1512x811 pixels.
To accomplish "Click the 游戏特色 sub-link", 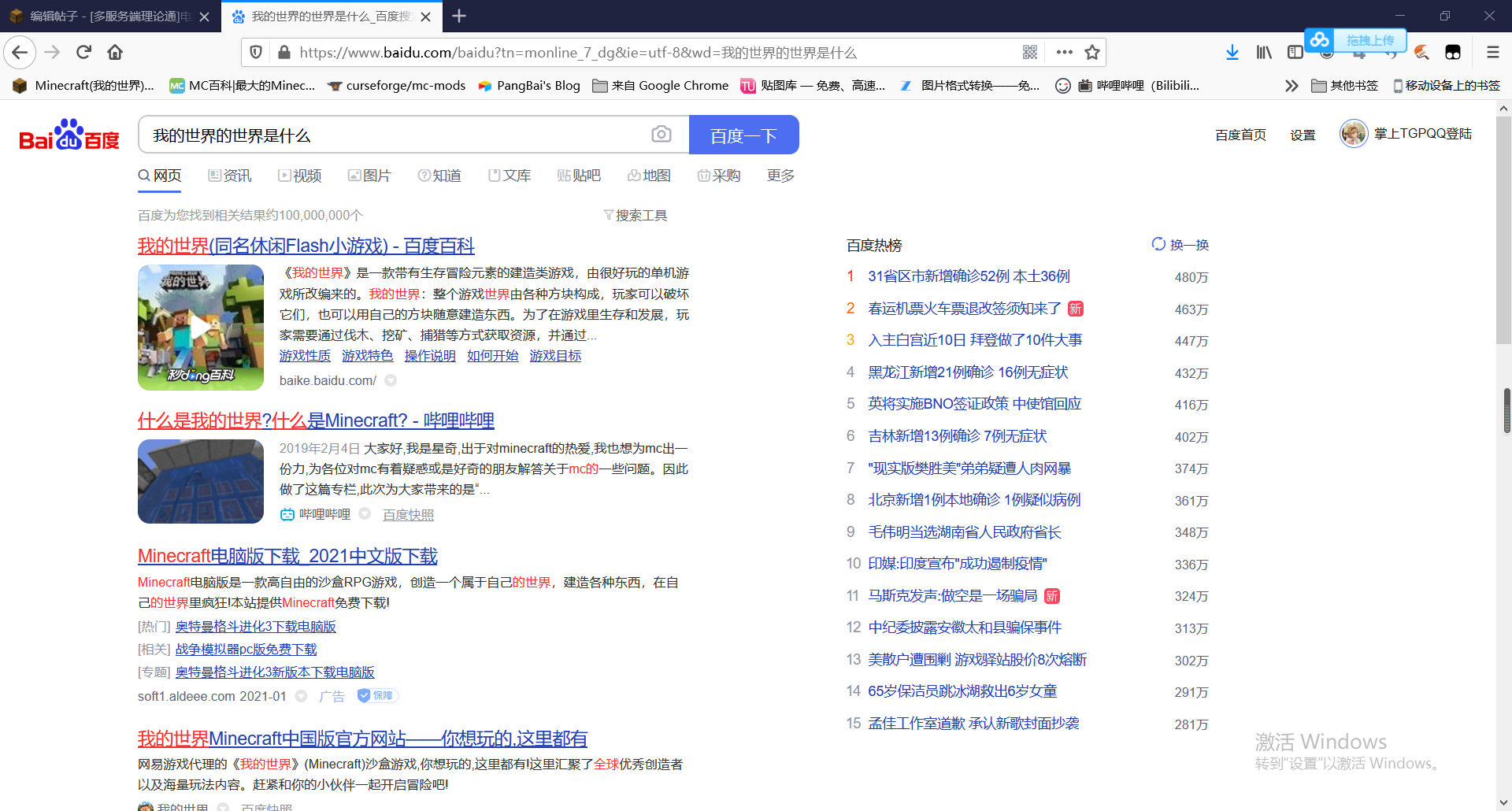I will (x=367, y=356).
